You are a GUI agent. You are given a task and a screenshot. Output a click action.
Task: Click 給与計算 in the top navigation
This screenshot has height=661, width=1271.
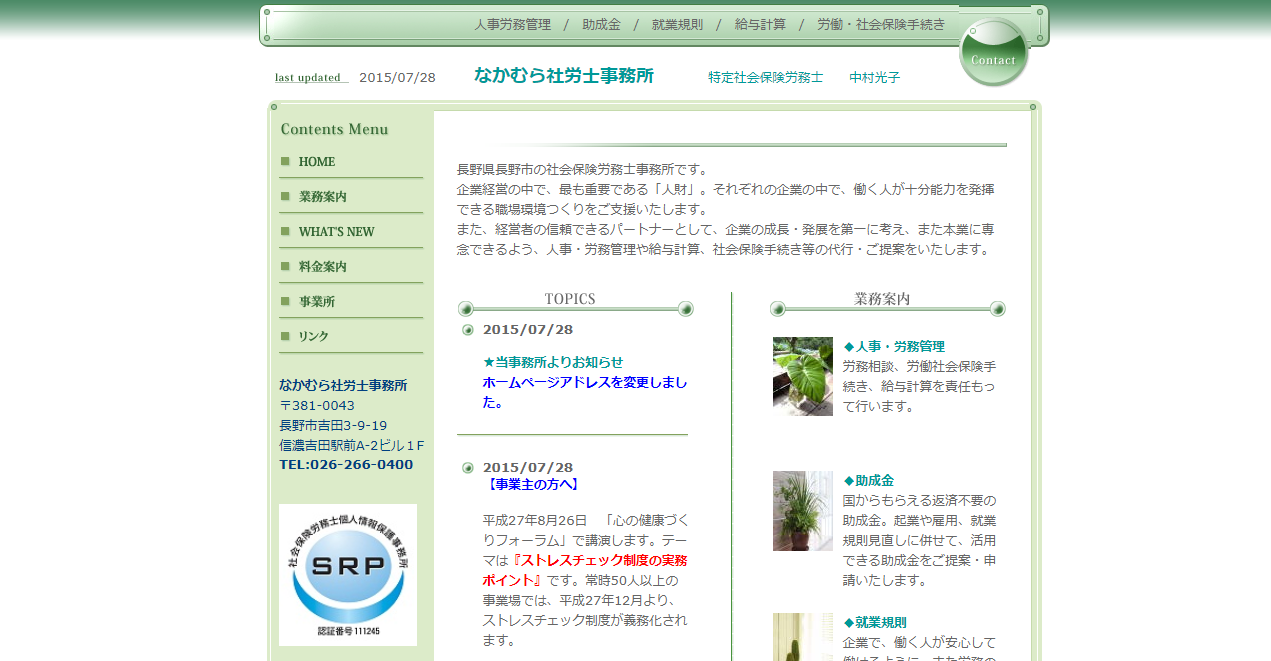tap(760, 25)
